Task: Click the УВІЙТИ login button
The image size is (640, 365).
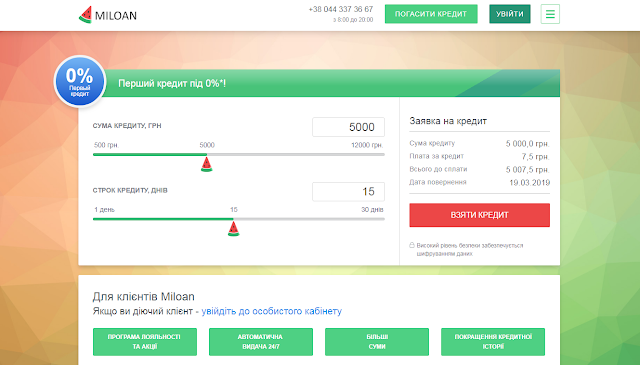Action: [510, 14]
